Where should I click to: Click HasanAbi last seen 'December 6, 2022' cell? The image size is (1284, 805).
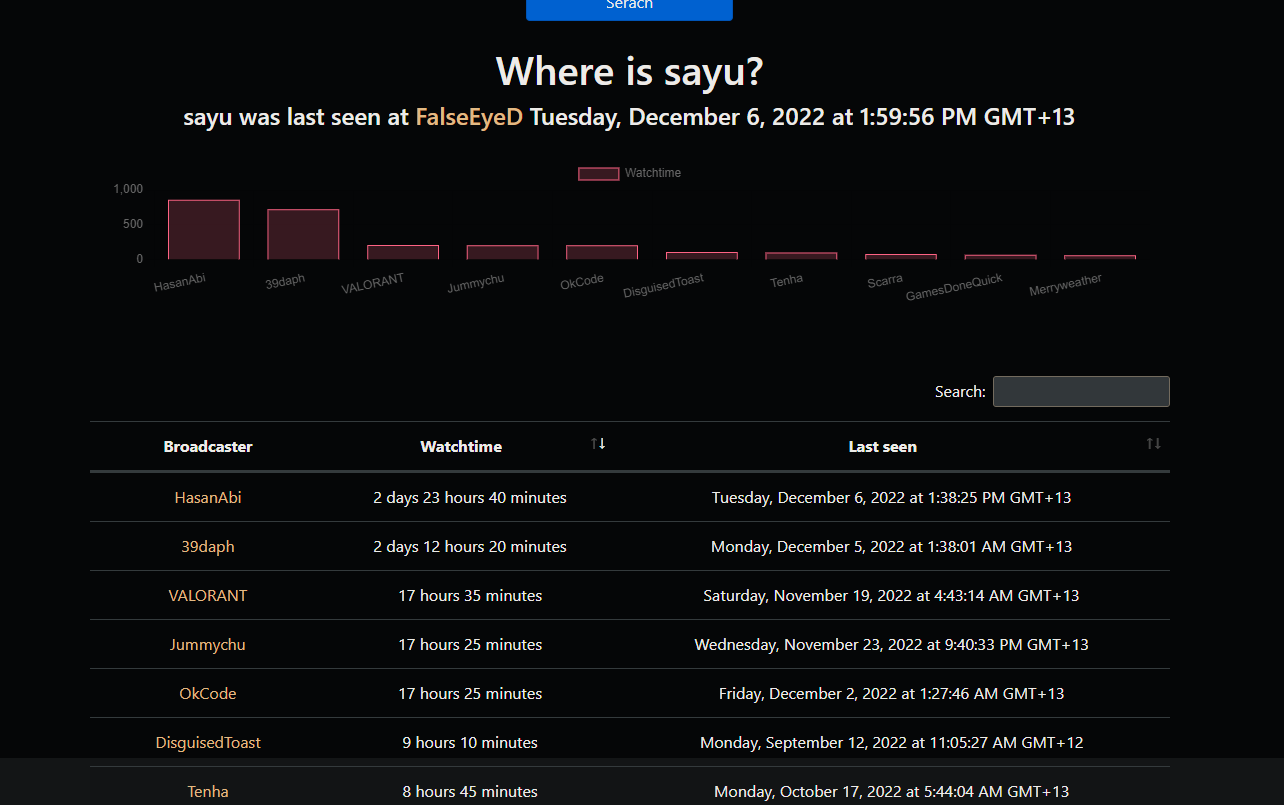click(x=891, y=497)
